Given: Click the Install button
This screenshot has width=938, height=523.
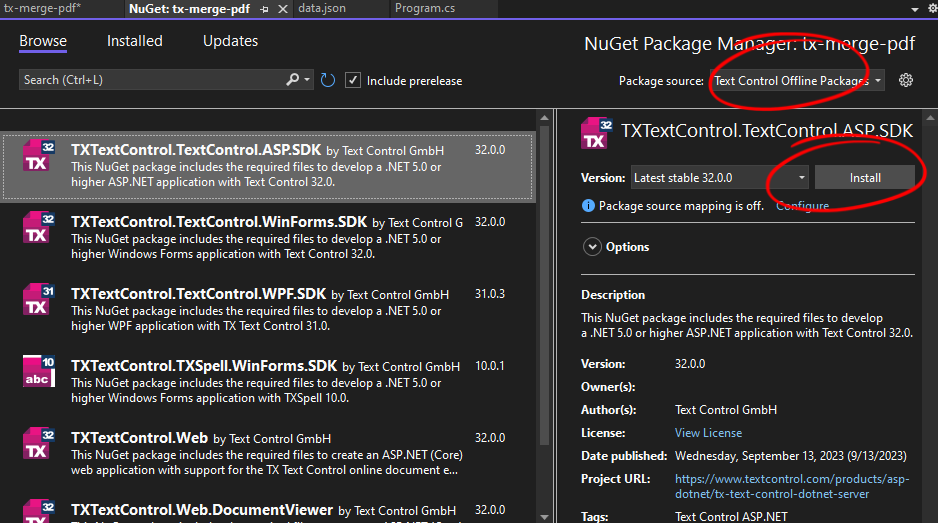Looking at the screenshot, I should tap(865, 178).
